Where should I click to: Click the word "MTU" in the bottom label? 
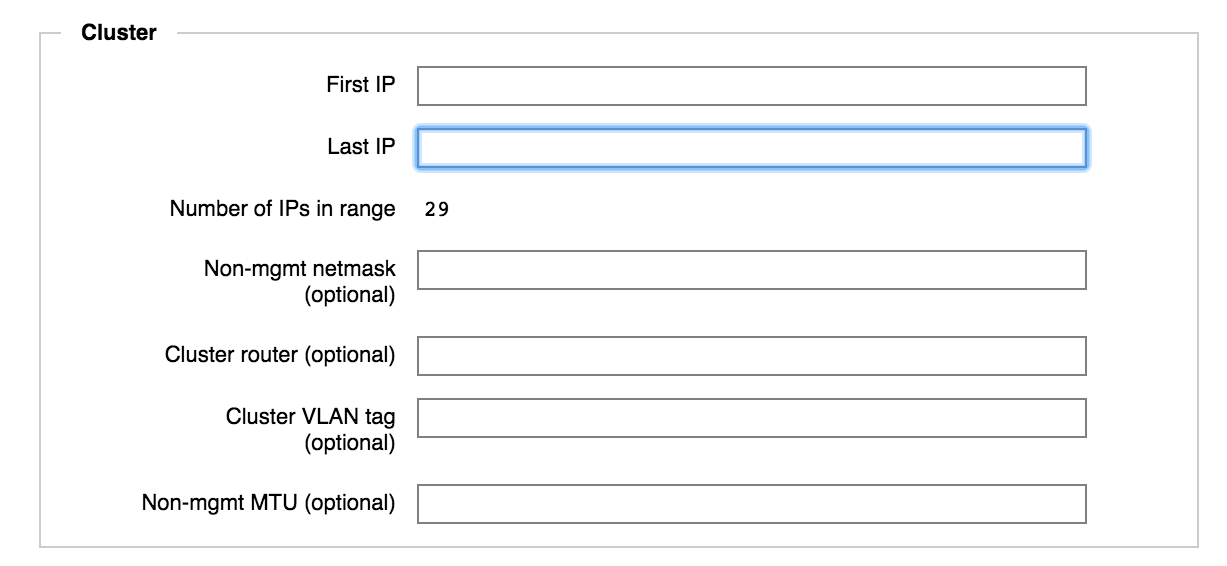[277, 503]
